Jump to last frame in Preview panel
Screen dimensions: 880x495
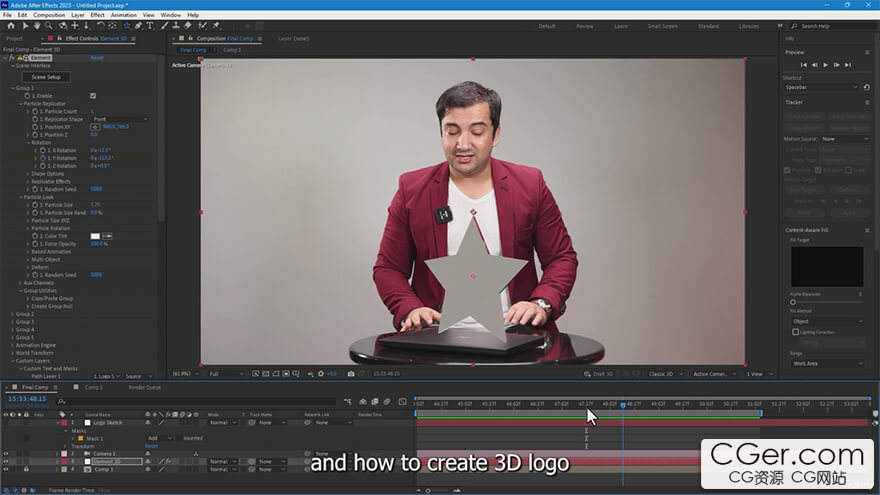[x=848, y=65]
